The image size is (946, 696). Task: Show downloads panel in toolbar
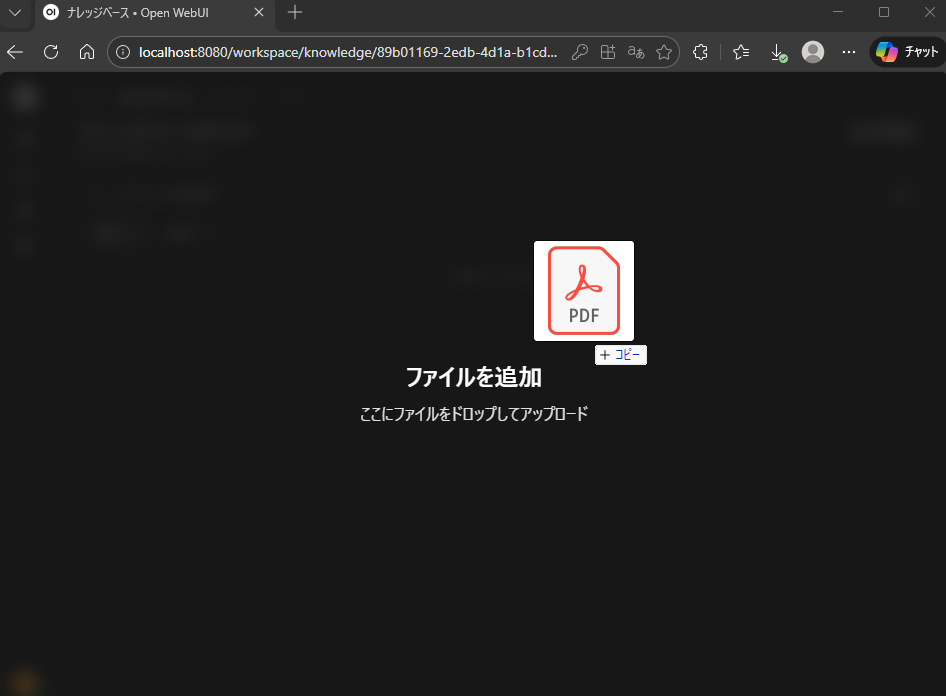pyautogui.click(x=778, y=52)
